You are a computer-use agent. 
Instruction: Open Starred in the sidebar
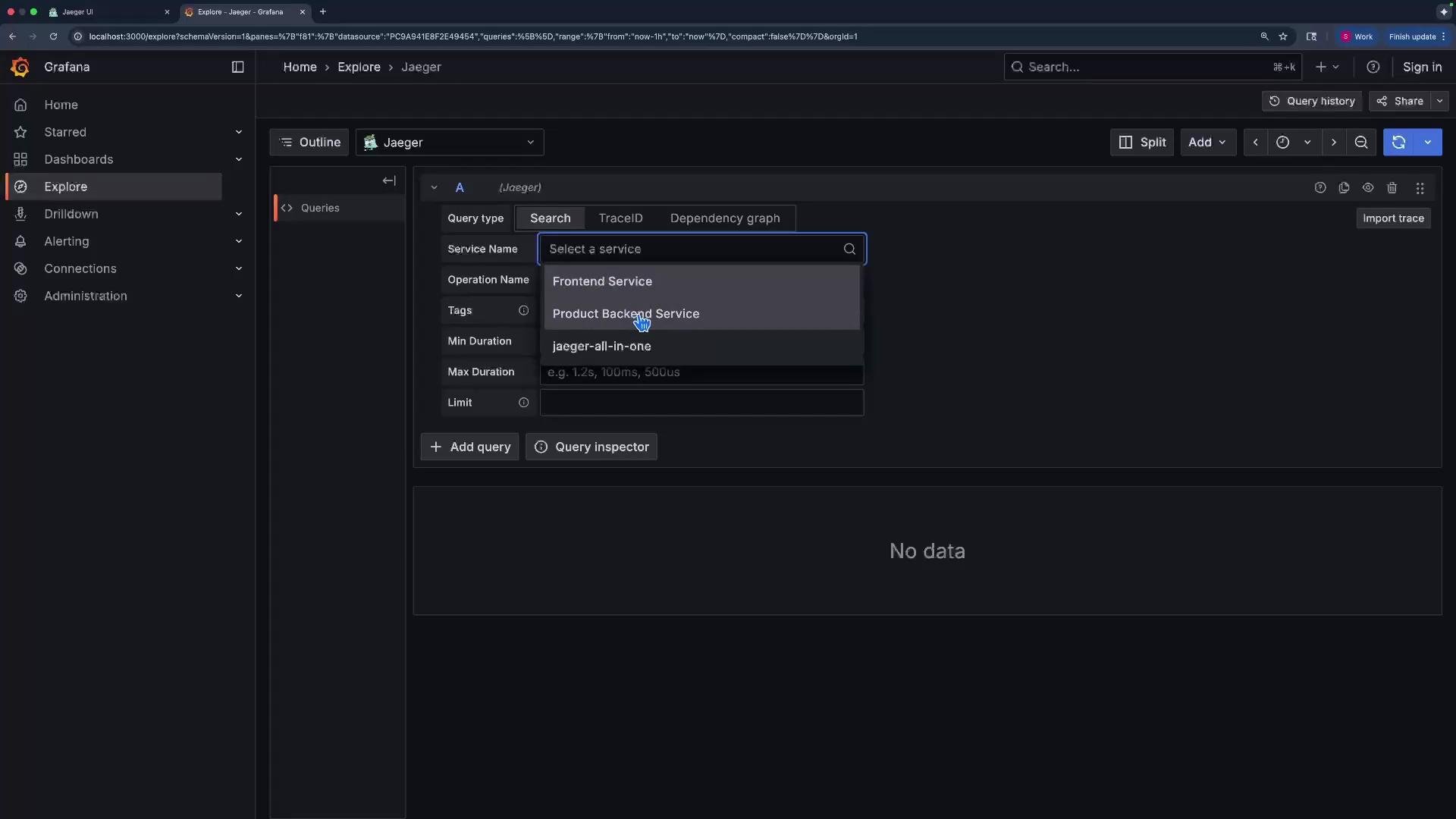coord(65,132)
